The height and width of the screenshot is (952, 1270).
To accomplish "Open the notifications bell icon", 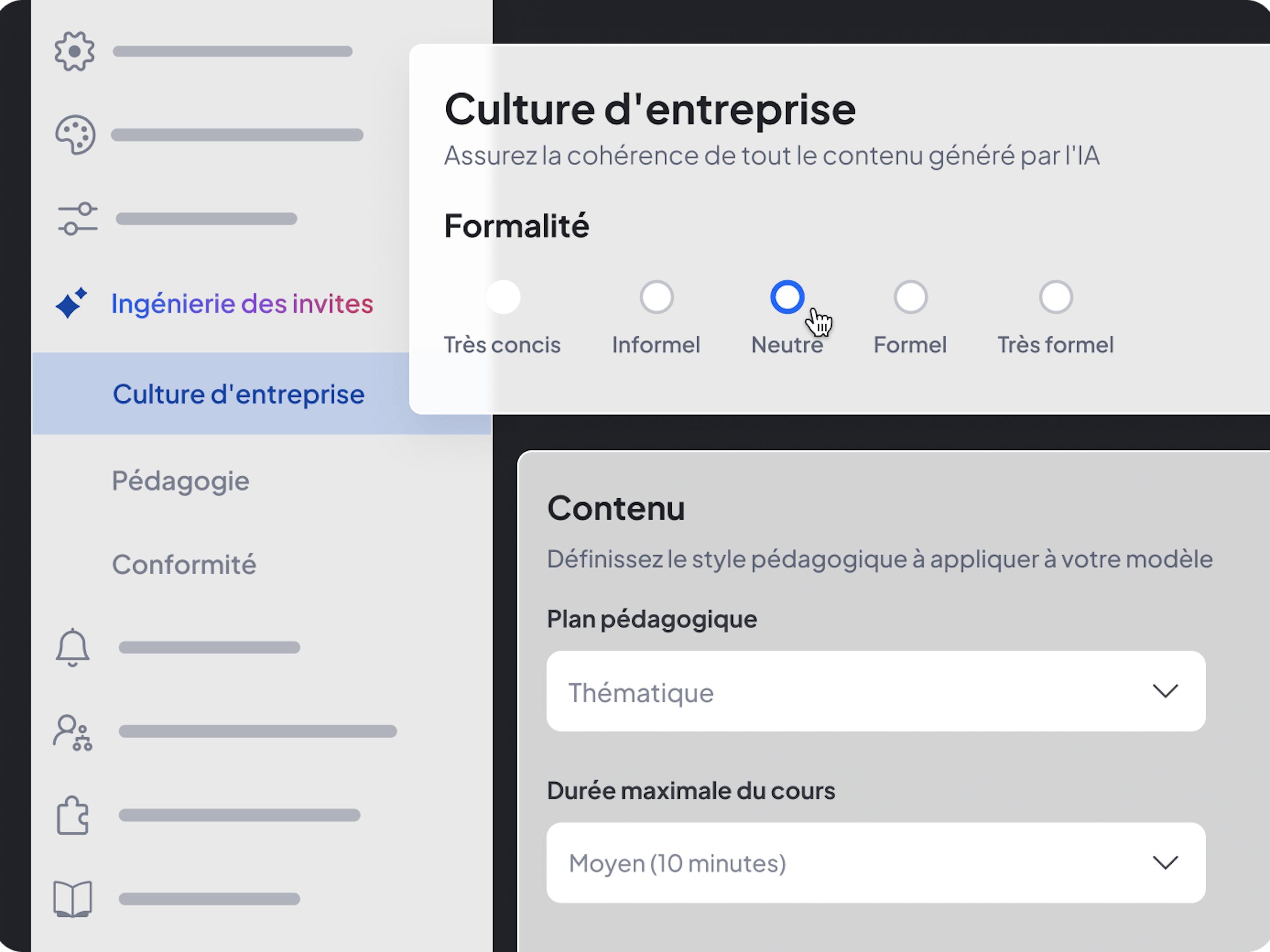I will pyautogui.click(x=72, y=647).
